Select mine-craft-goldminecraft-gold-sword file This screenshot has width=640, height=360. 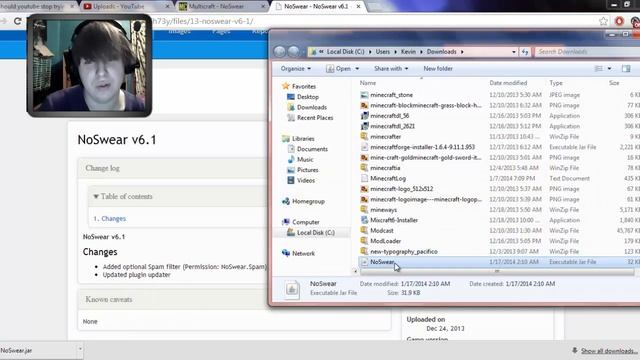(x=426, y=158)
